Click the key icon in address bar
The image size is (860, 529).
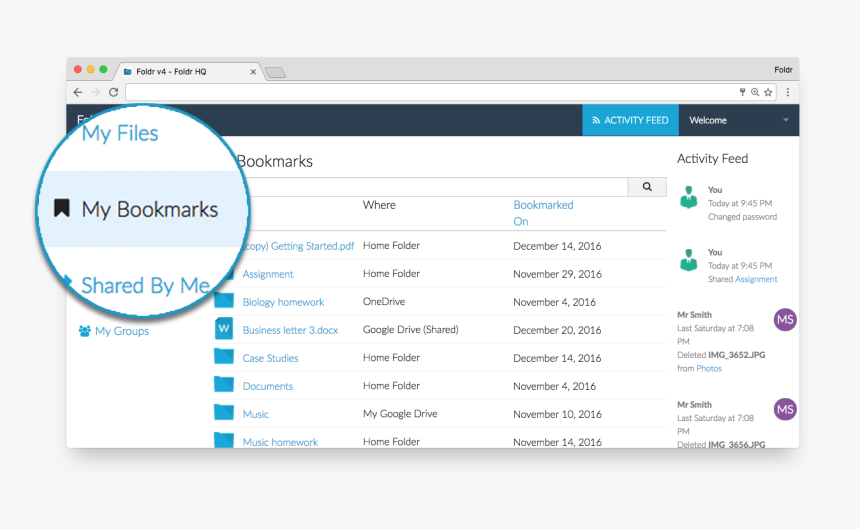pos(742,92)
